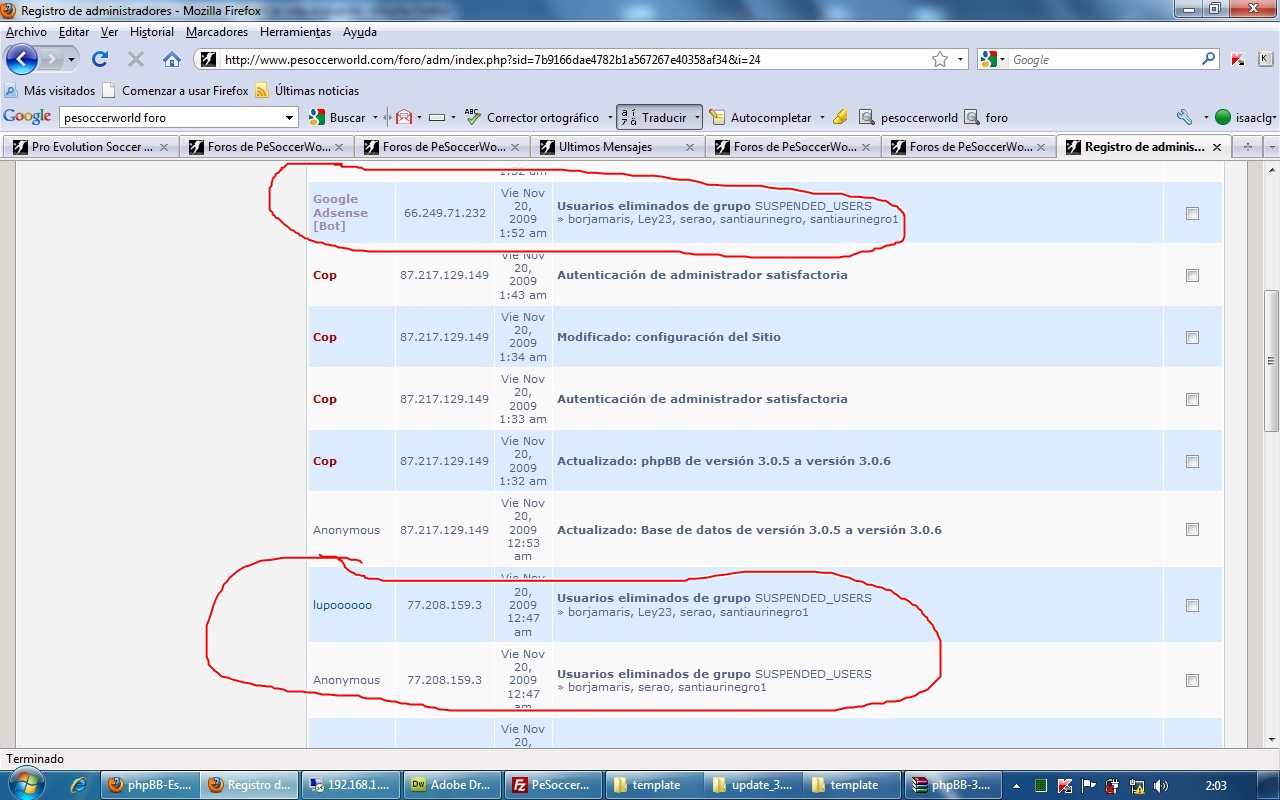Tick checkbox for Anonymous 77.208.159.3 log row
The width and height of the screenshot is (1280, 800).
[x=1192, y=680]
